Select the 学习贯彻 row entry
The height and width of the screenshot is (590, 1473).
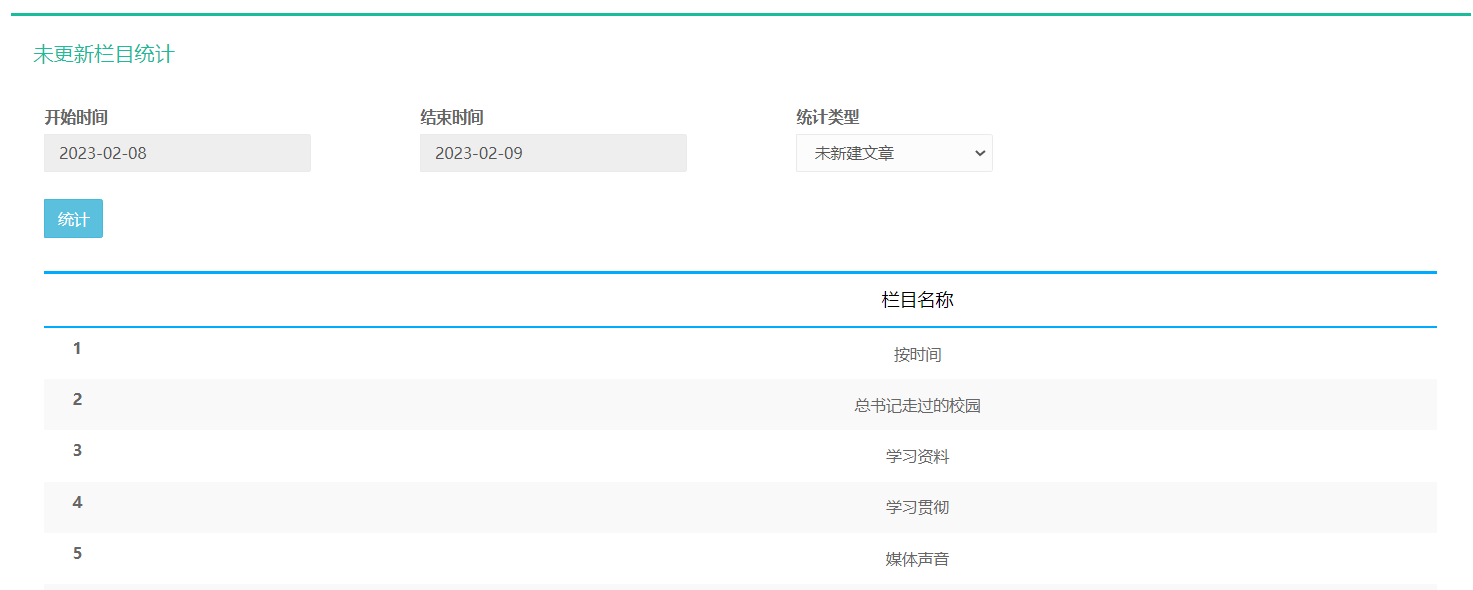tap(917, 507)
